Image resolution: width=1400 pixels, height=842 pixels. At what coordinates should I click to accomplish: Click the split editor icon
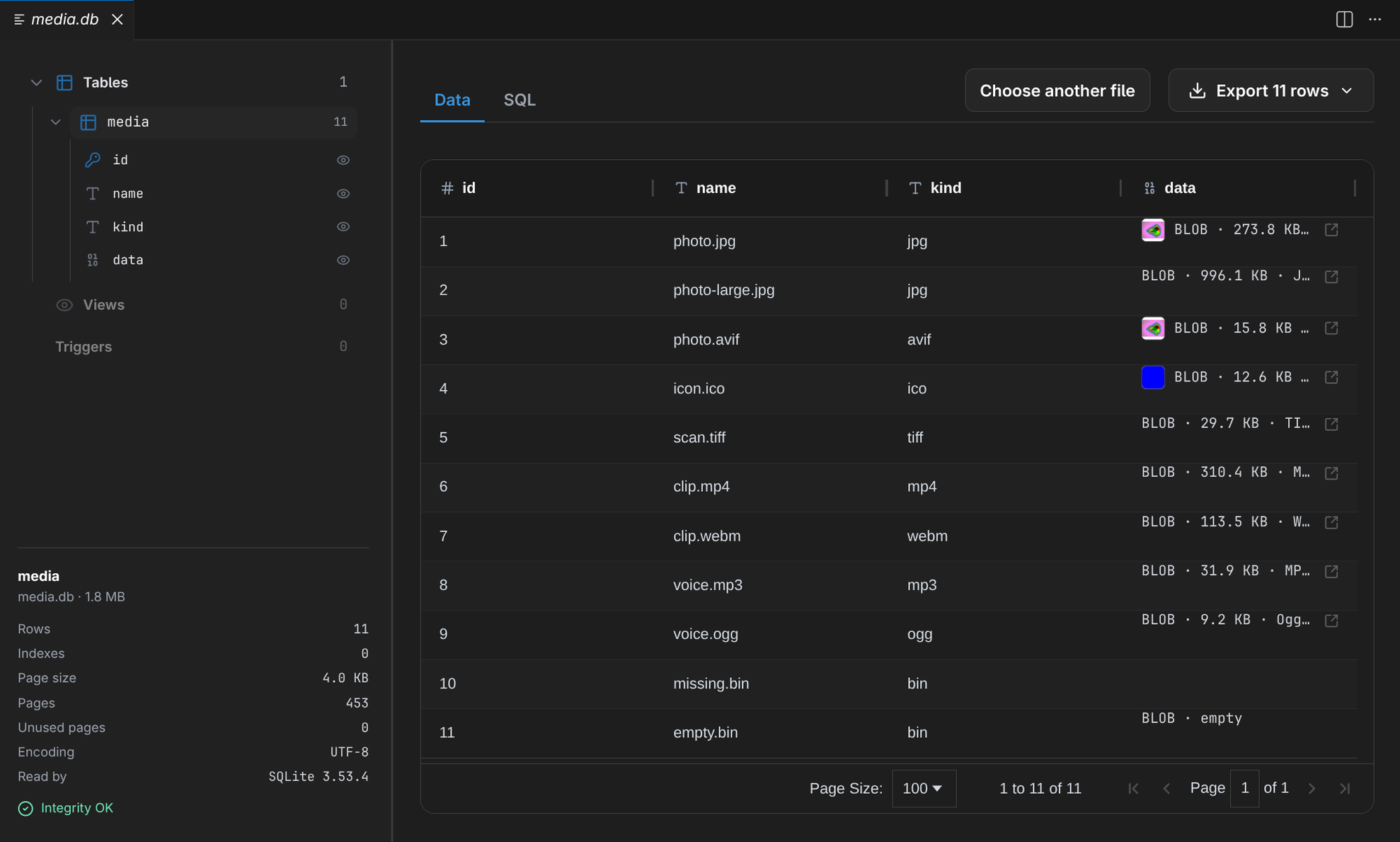click(1344, 19)
